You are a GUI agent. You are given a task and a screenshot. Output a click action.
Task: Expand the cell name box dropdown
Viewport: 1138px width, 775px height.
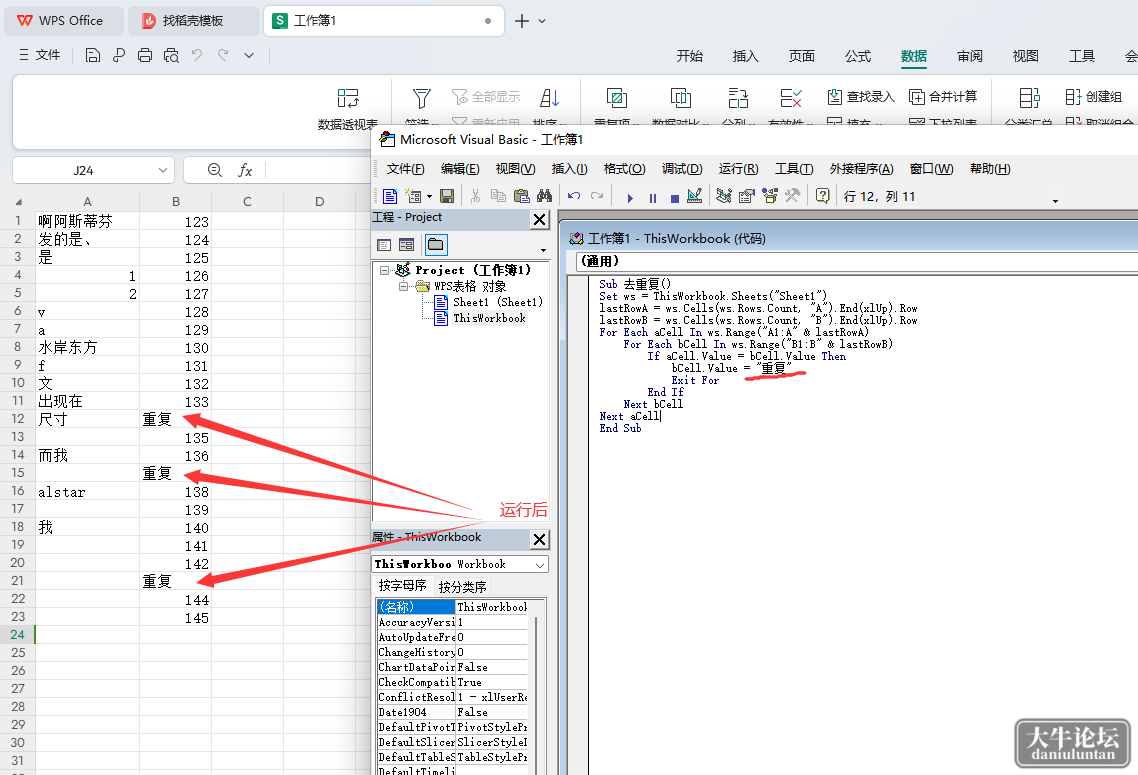click(x=163, y=171)
